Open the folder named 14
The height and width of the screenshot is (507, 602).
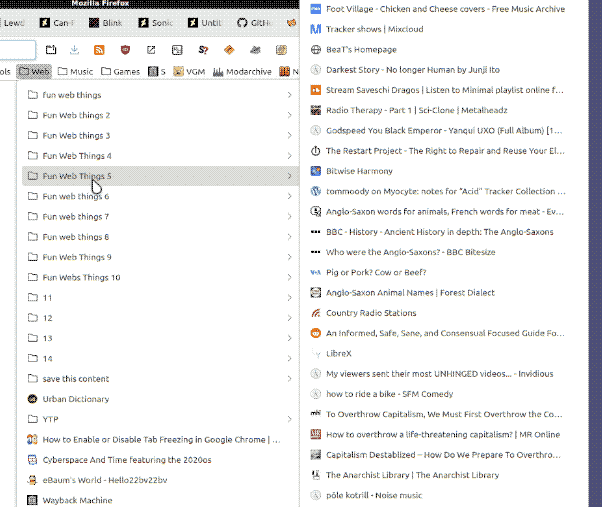pos(160,358)
